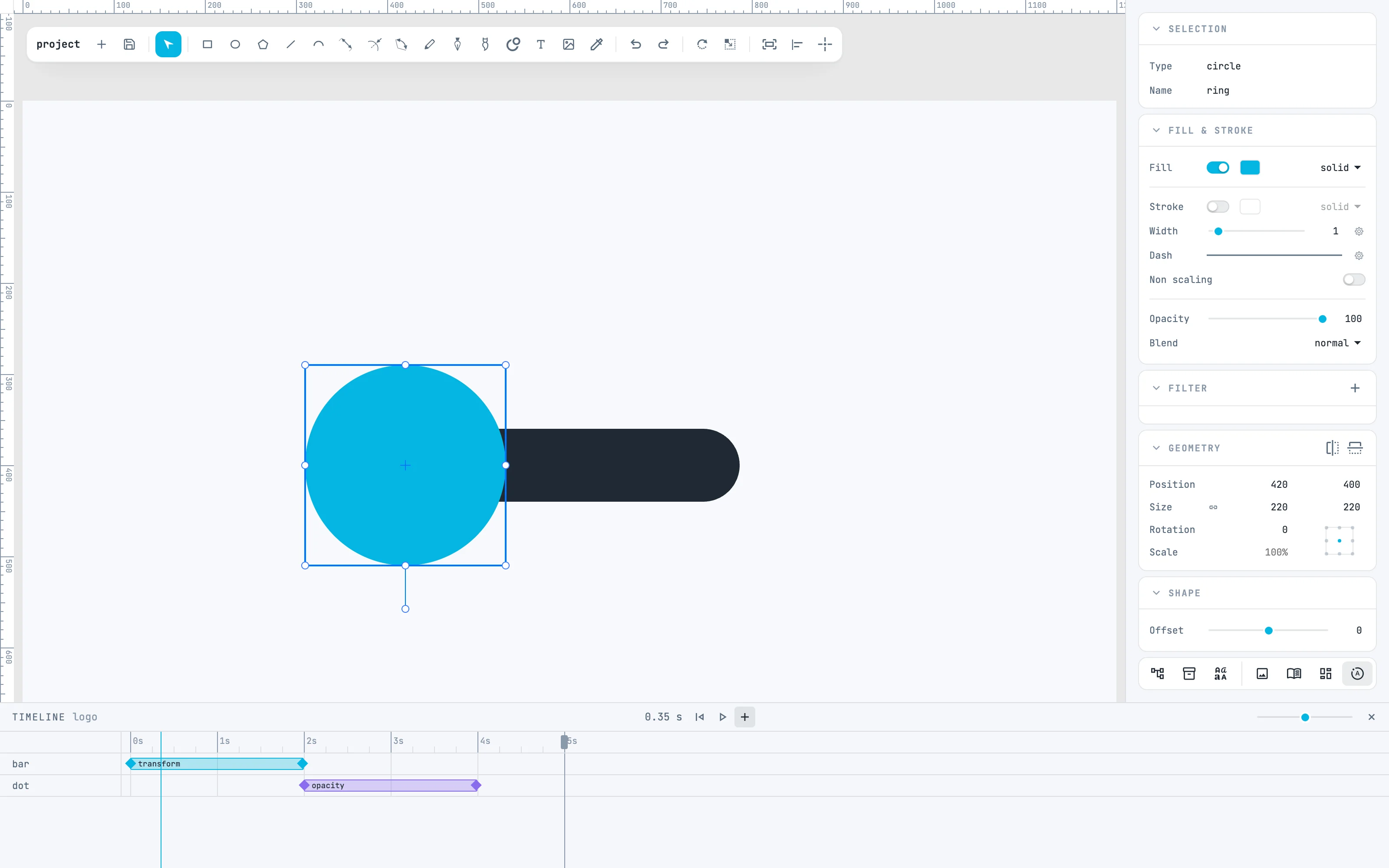Select the dot opacity keyframe track

tap(390, 786)
